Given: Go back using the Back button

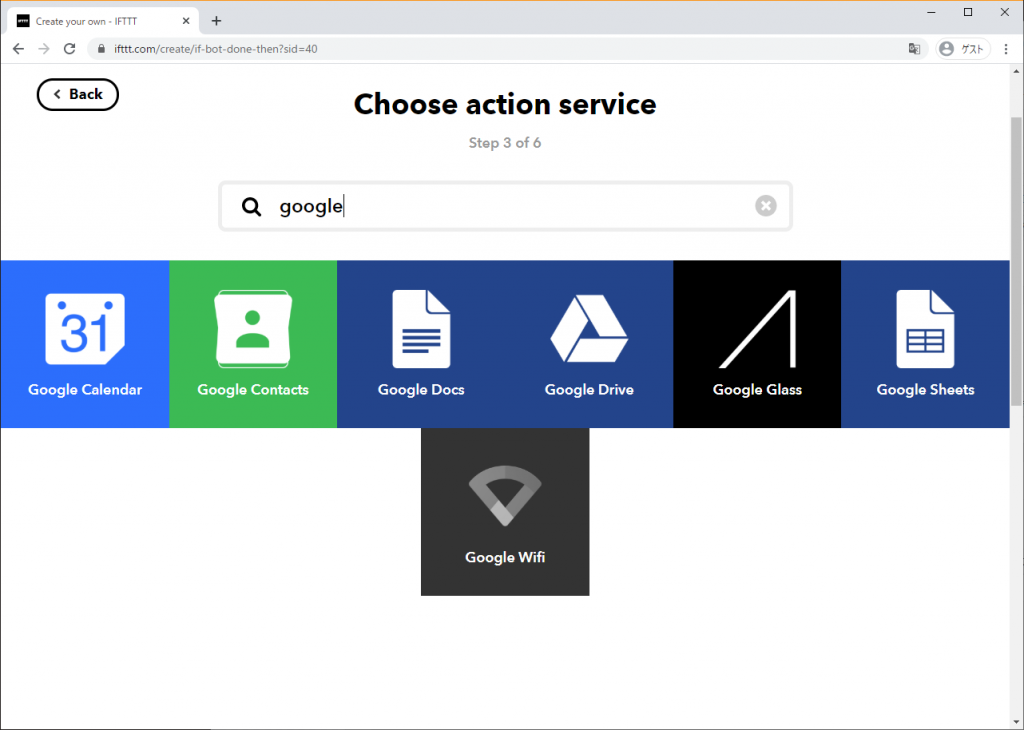Looking at the screenshot, I should [78, 94].
